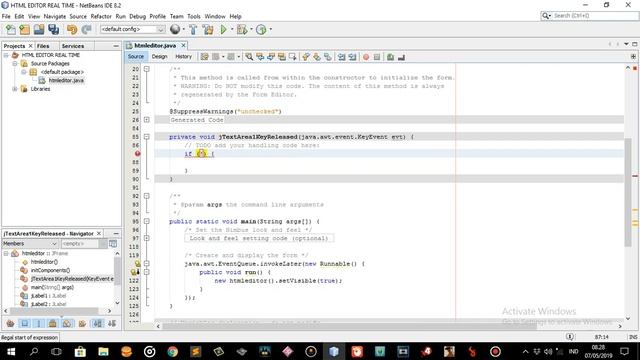The image size is (640, 360).
Task: Toggle Show Non-Public Members in Navigator
Action: click(53, 324)
